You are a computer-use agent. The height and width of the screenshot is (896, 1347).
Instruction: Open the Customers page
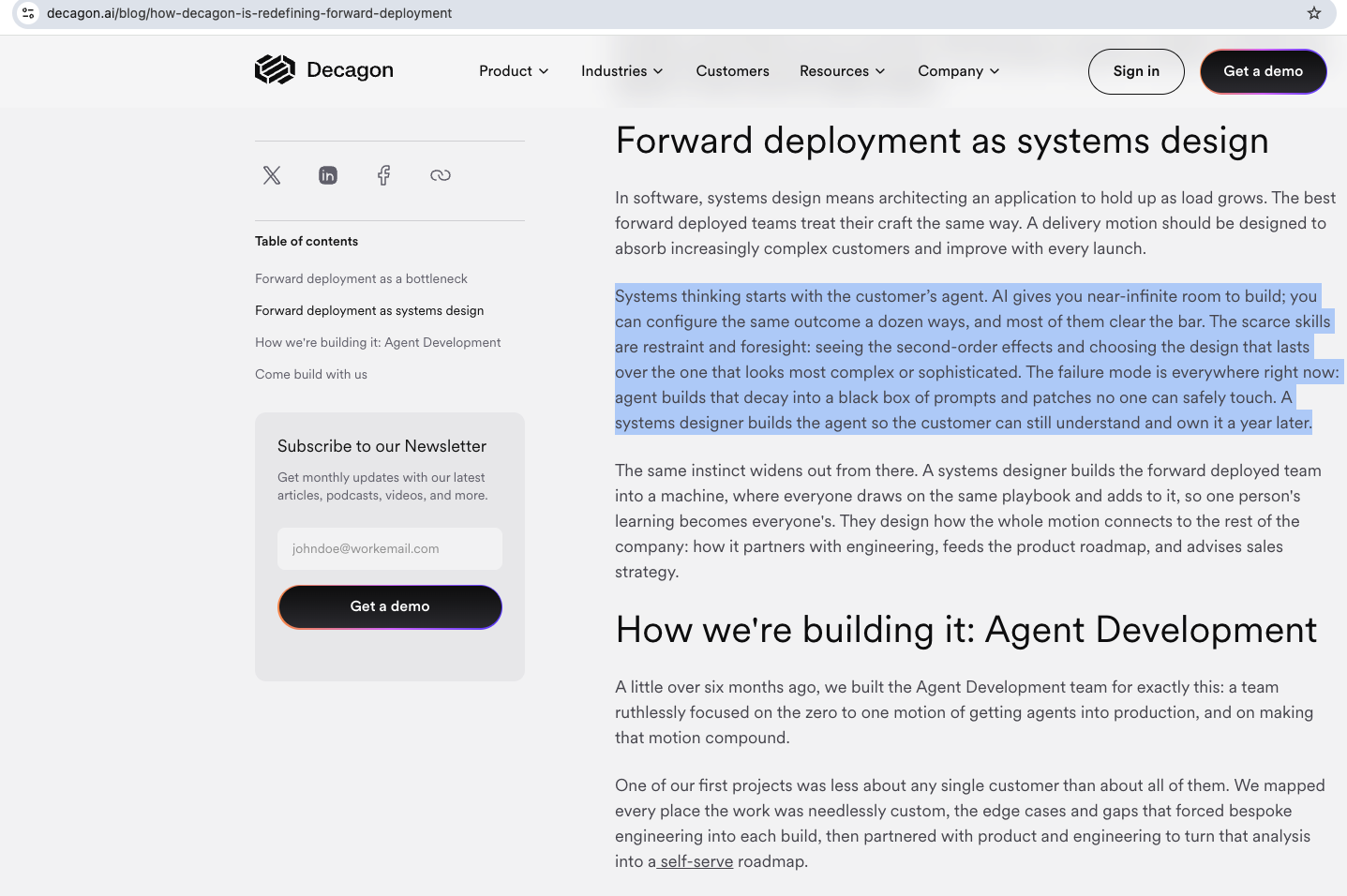pyautogui.click(x=732, y=71)
